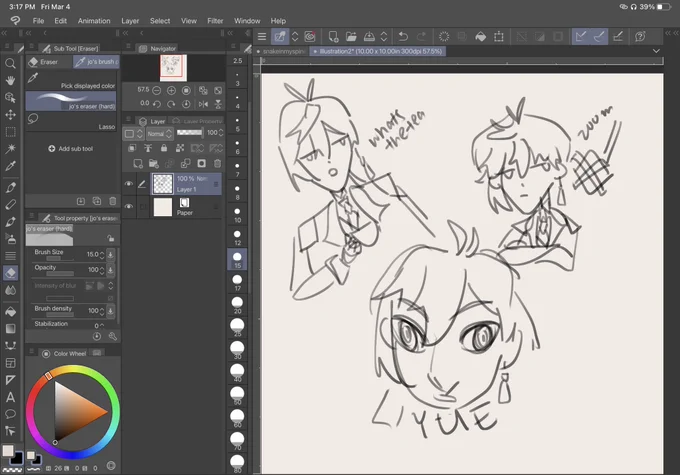This screenshot has height=475, width=680.
Task: Select jo's eraser (hard) sub tool
Action: coord(71,101)
